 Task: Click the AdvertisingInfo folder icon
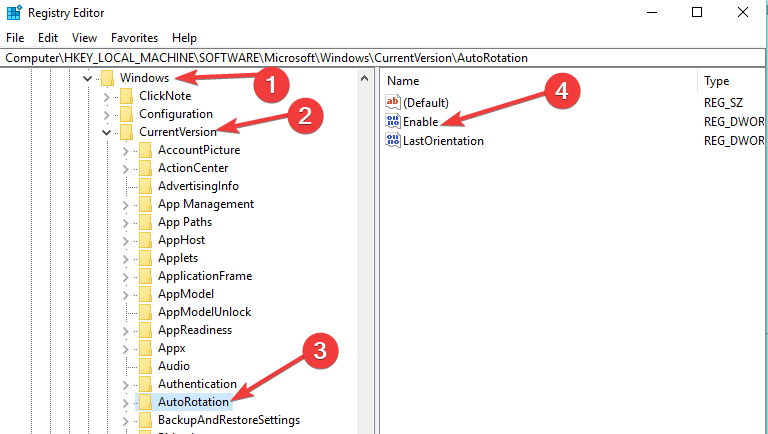(145, 186)
